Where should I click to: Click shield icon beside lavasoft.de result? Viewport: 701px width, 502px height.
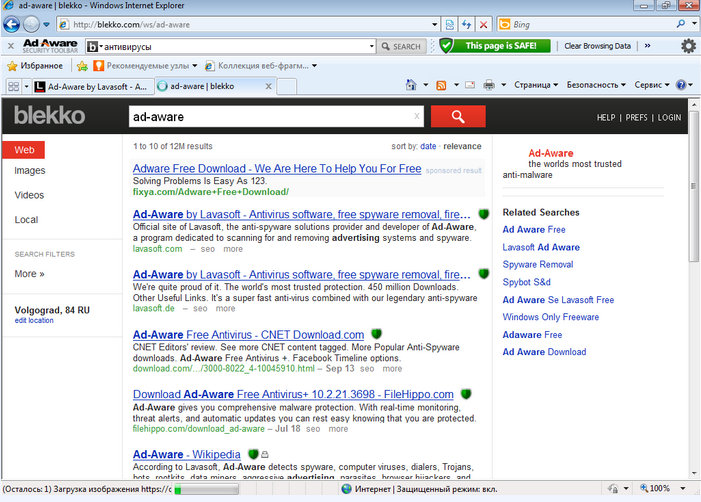(484, 274)
